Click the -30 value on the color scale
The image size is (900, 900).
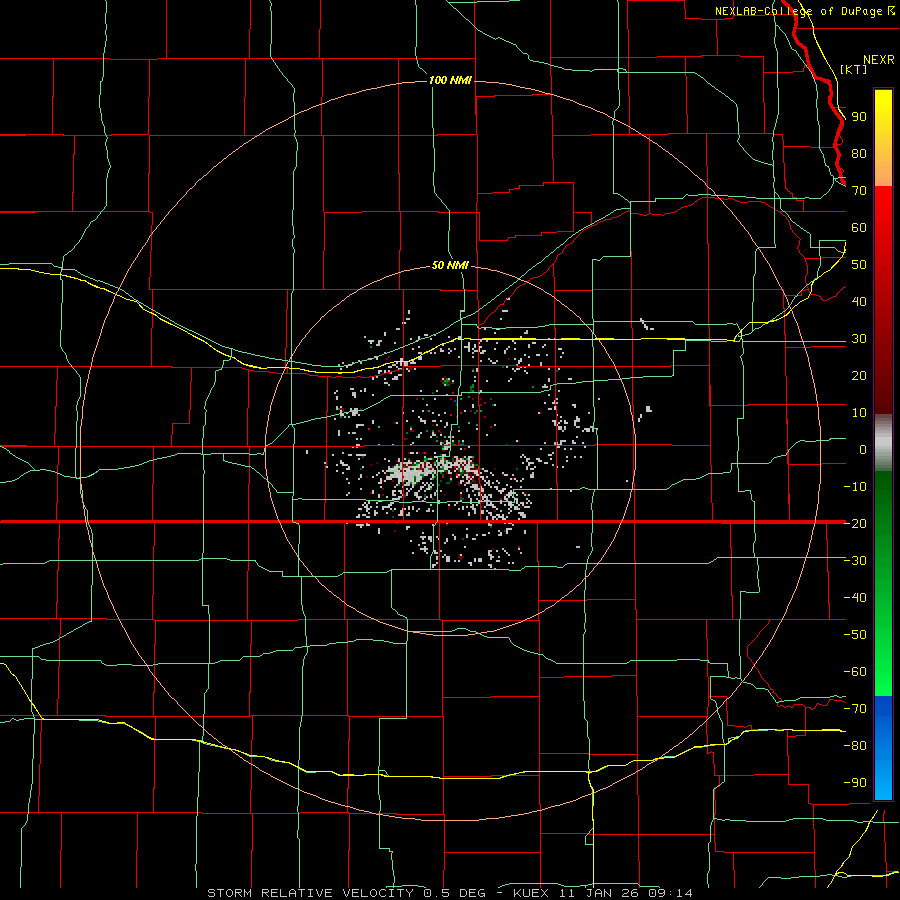click(x=855, y=561)
